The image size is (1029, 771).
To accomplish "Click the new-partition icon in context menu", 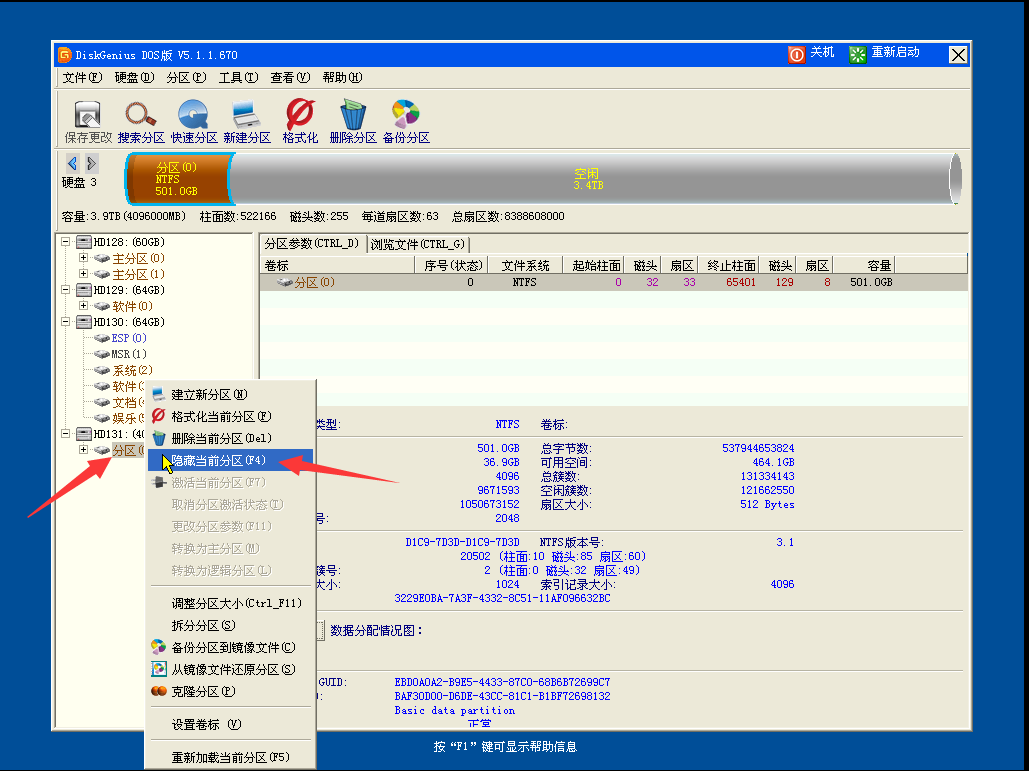I will (158, 394).
